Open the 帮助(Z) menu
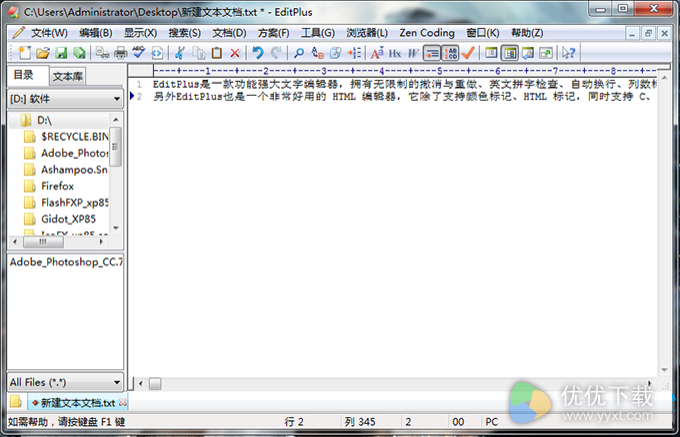 click(527, 33)
